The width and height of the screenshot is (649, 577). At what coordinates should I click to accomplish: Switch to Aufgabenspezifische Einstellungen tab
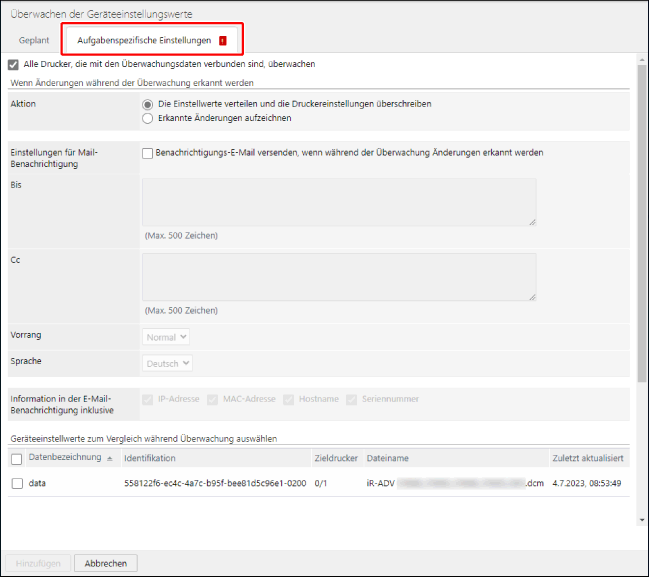click(x=144, y=40)
